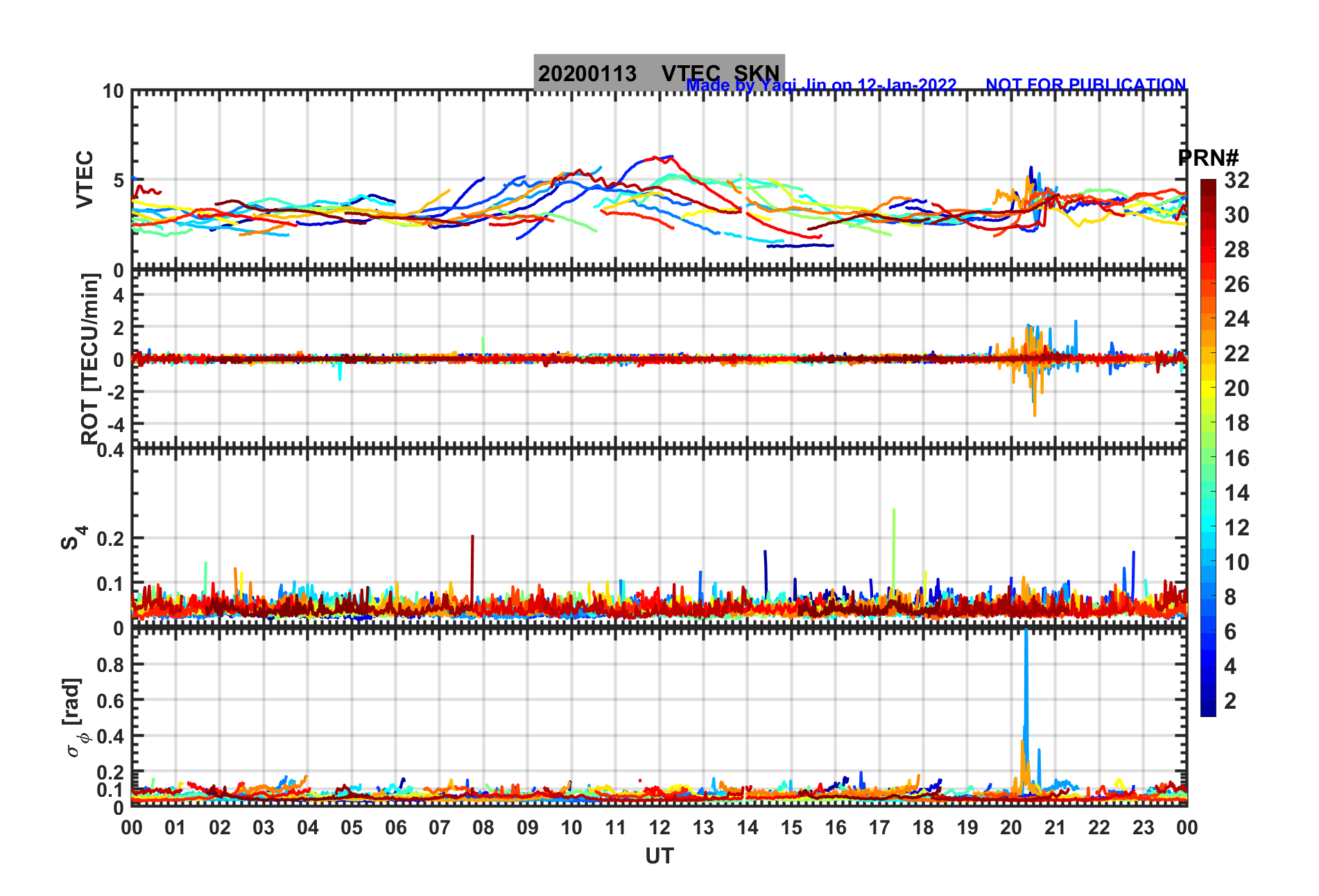Click the '23' hour tick on the UT axis
The height and width of the screenshot is (896, 1319).
pyautogui.click(x=1144, y=827)
